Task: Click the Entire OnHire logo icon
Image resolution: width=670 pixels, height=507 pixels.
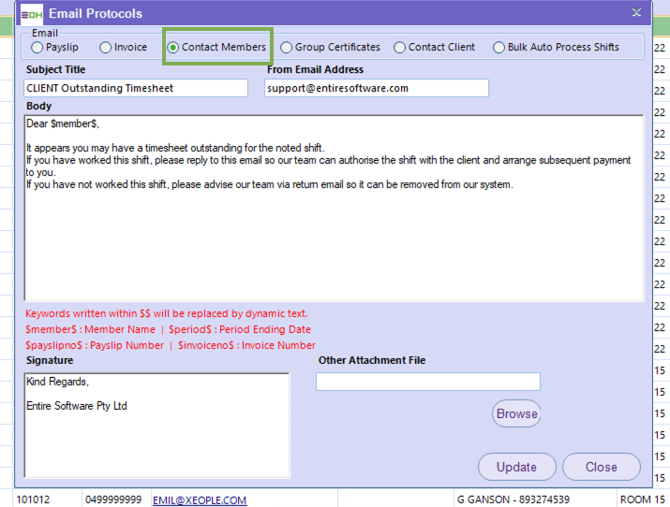Action: click(32, 13)
